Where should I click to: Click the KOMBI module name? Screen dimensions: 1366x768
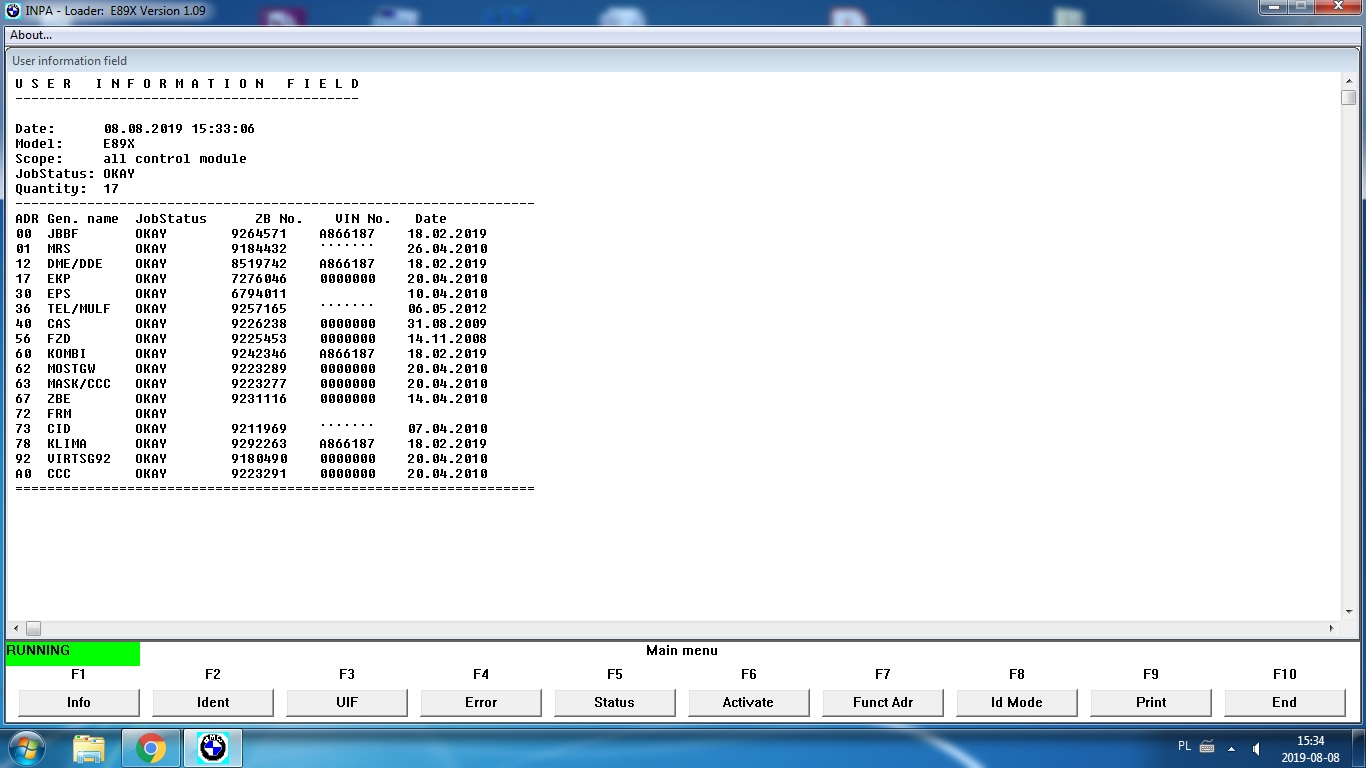(x=67, y=354)
